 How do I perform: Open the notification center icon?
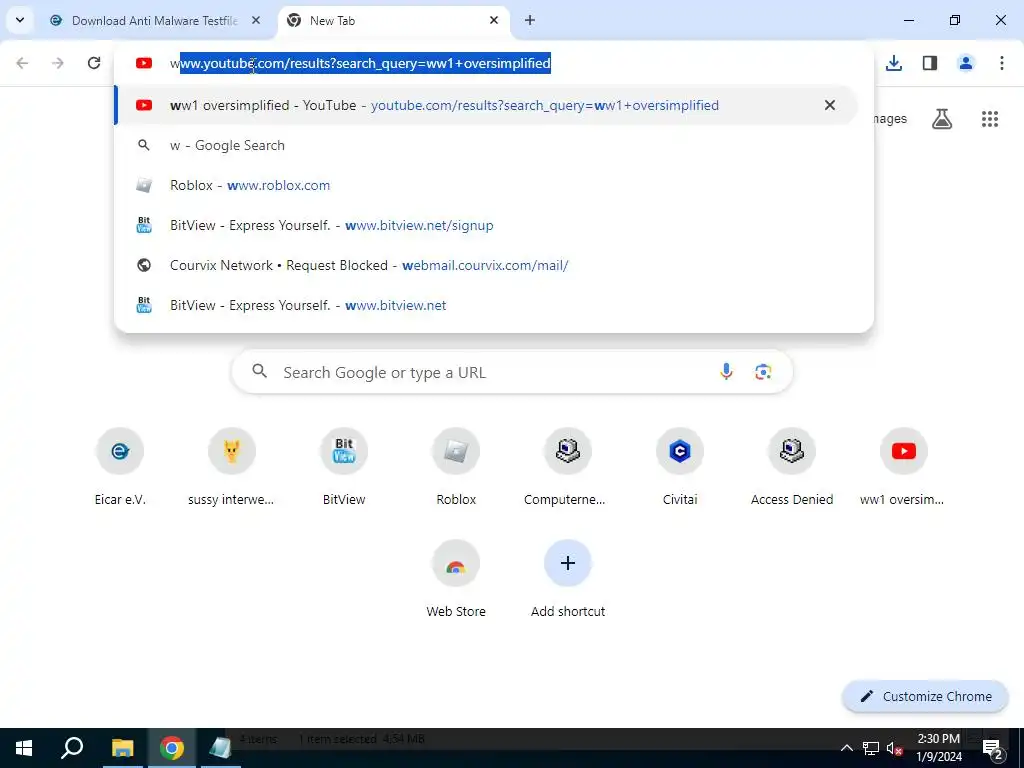pyautogui.click(x=993, y=748)
